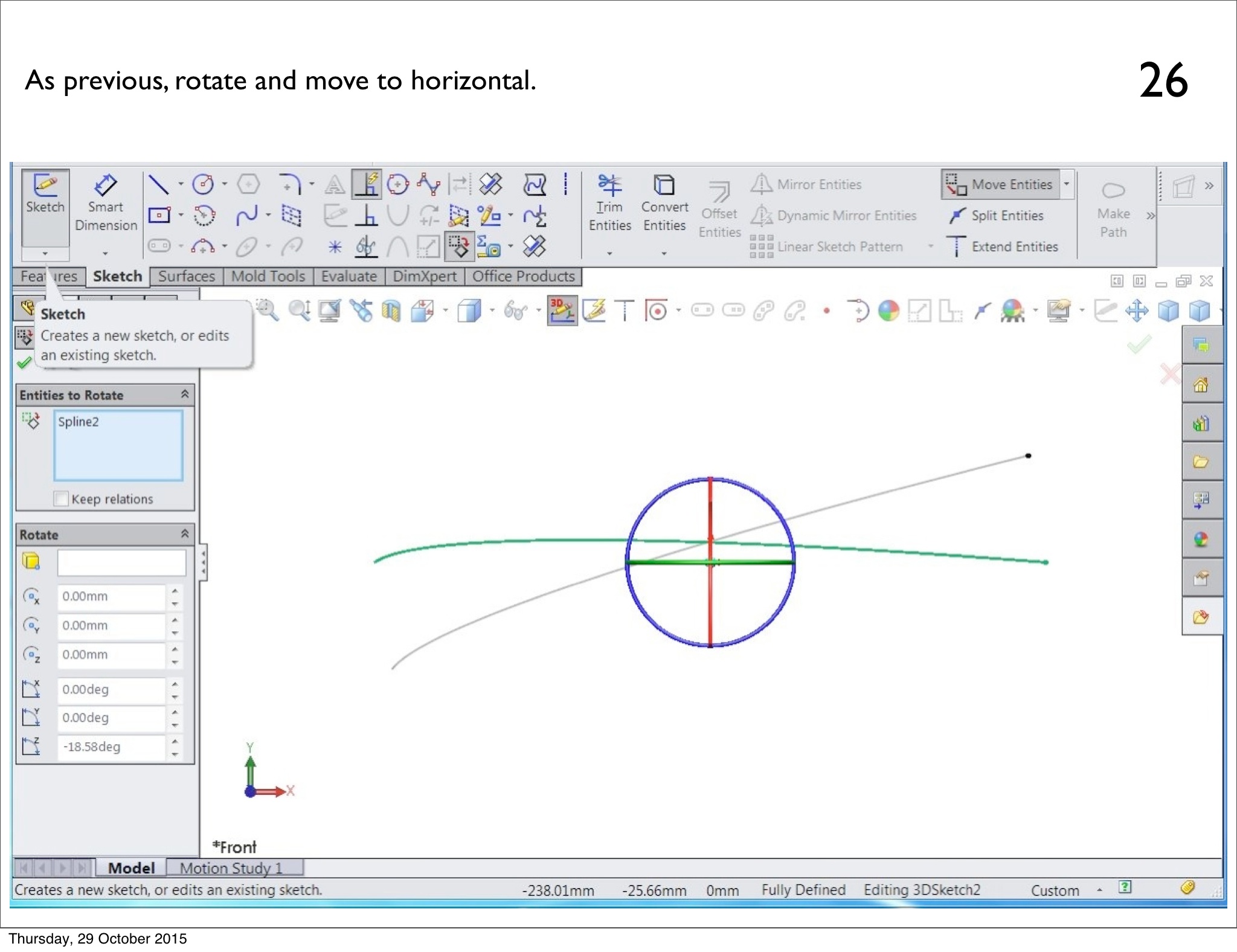Toggle the 3D Sketch button in view toolbar
Image resolution: width=1237 pixels, height=952 pixels.
coord(562,310)
